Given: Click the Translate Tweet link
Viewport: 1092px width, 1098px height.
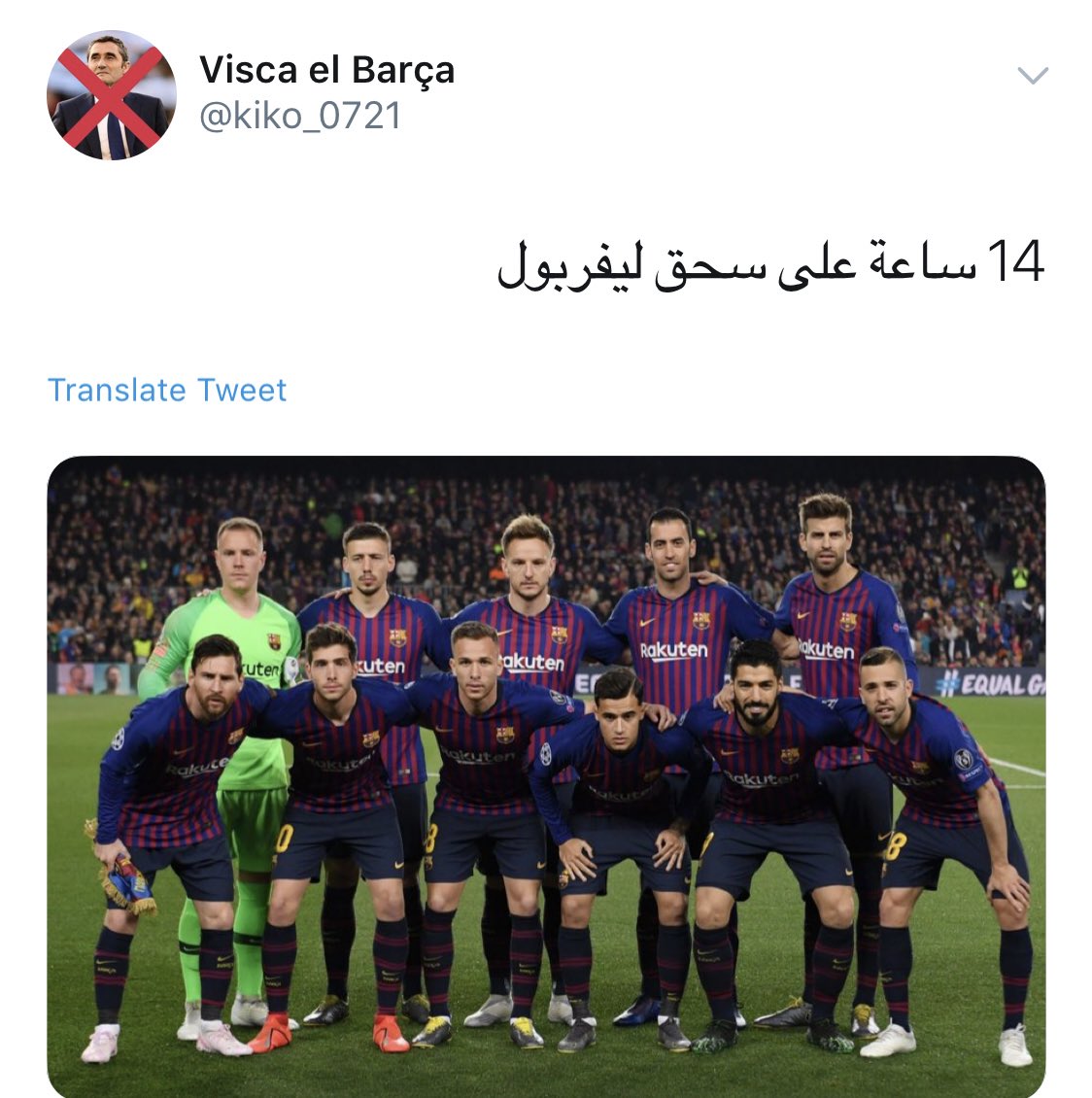Looking at the screenshot, I should pyautogui.click(x=166, y=390).
